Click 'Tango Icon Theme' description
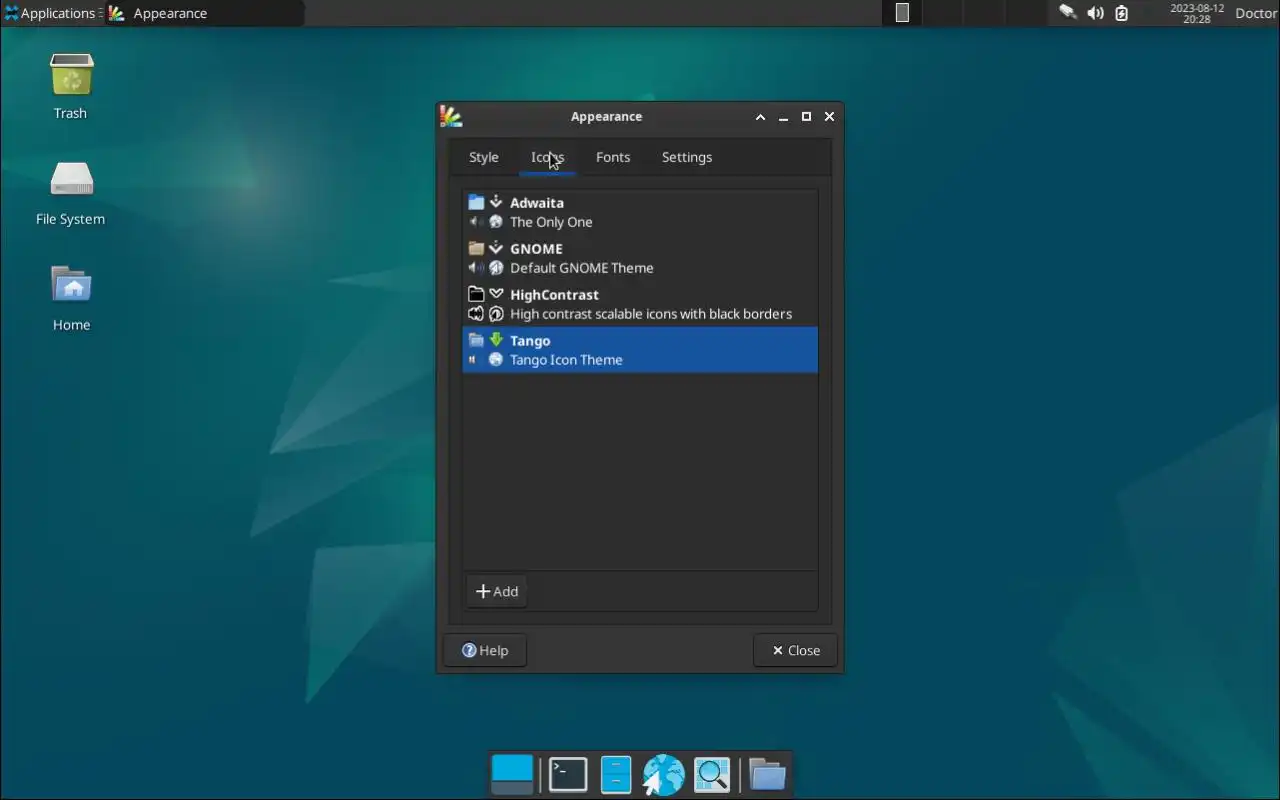Image resolution: width=1280 pixels, height=800 pixels. [x=566, y=360]
